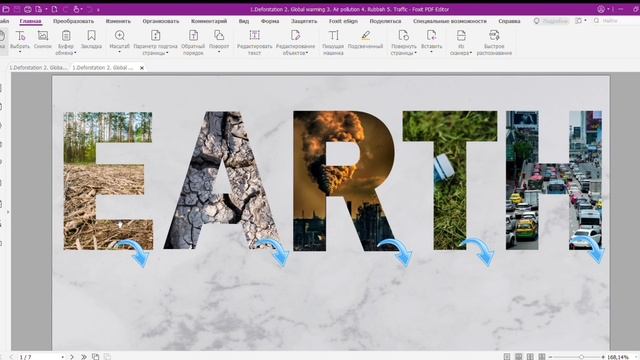640x360 pixels.
Task: Choose the Подсвеченный highlight tool
Action: (x=366, y=36)
